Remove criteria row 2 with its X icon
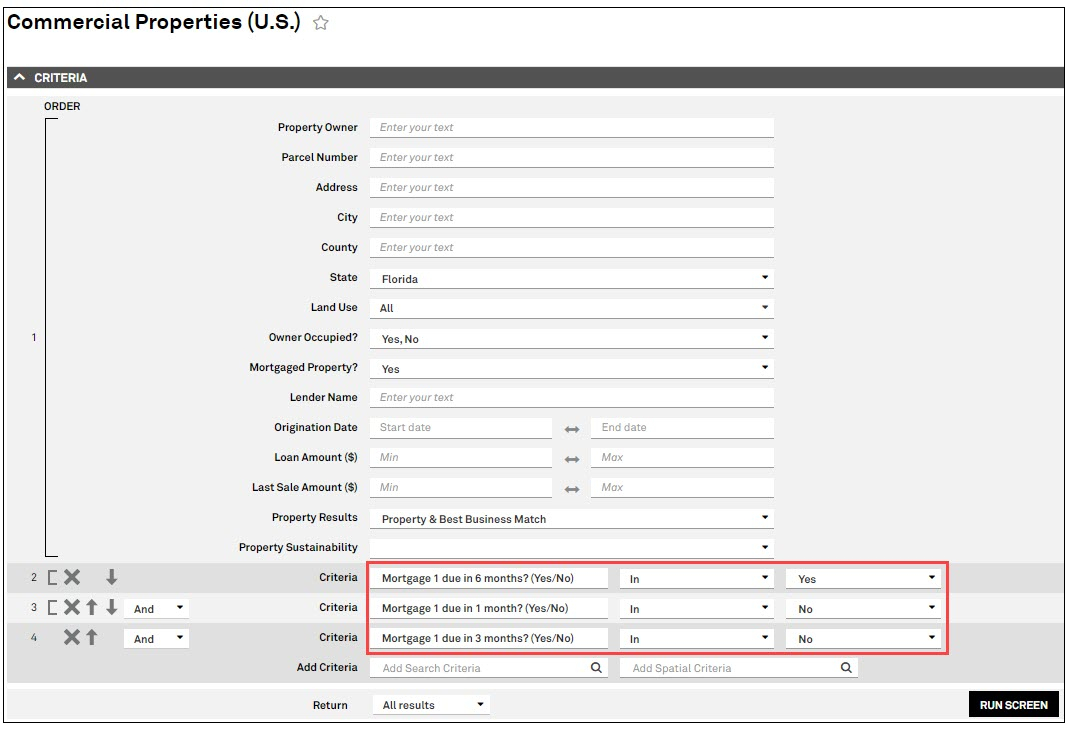The height and width of the screenshot is (732, 1070). point(72,577)
